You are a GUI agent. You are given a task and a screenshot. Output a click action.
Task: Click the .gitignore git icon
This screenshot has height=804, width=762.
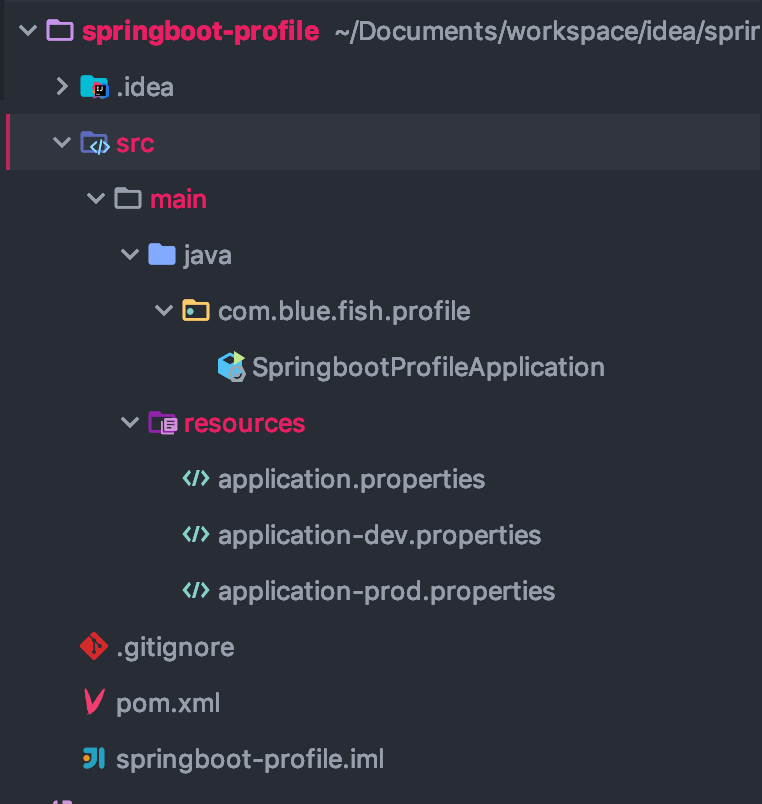(x=94, y=647)
